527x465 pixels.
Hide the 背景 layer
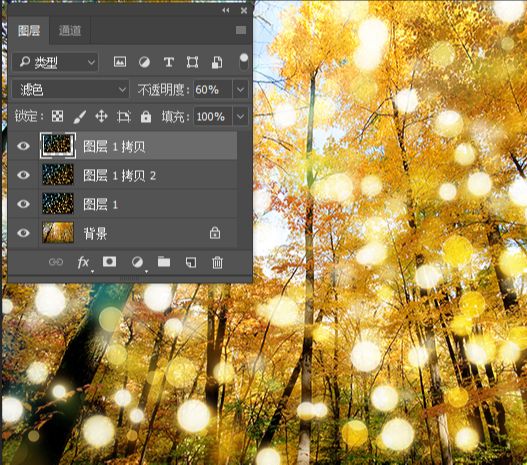click(23, 233)
